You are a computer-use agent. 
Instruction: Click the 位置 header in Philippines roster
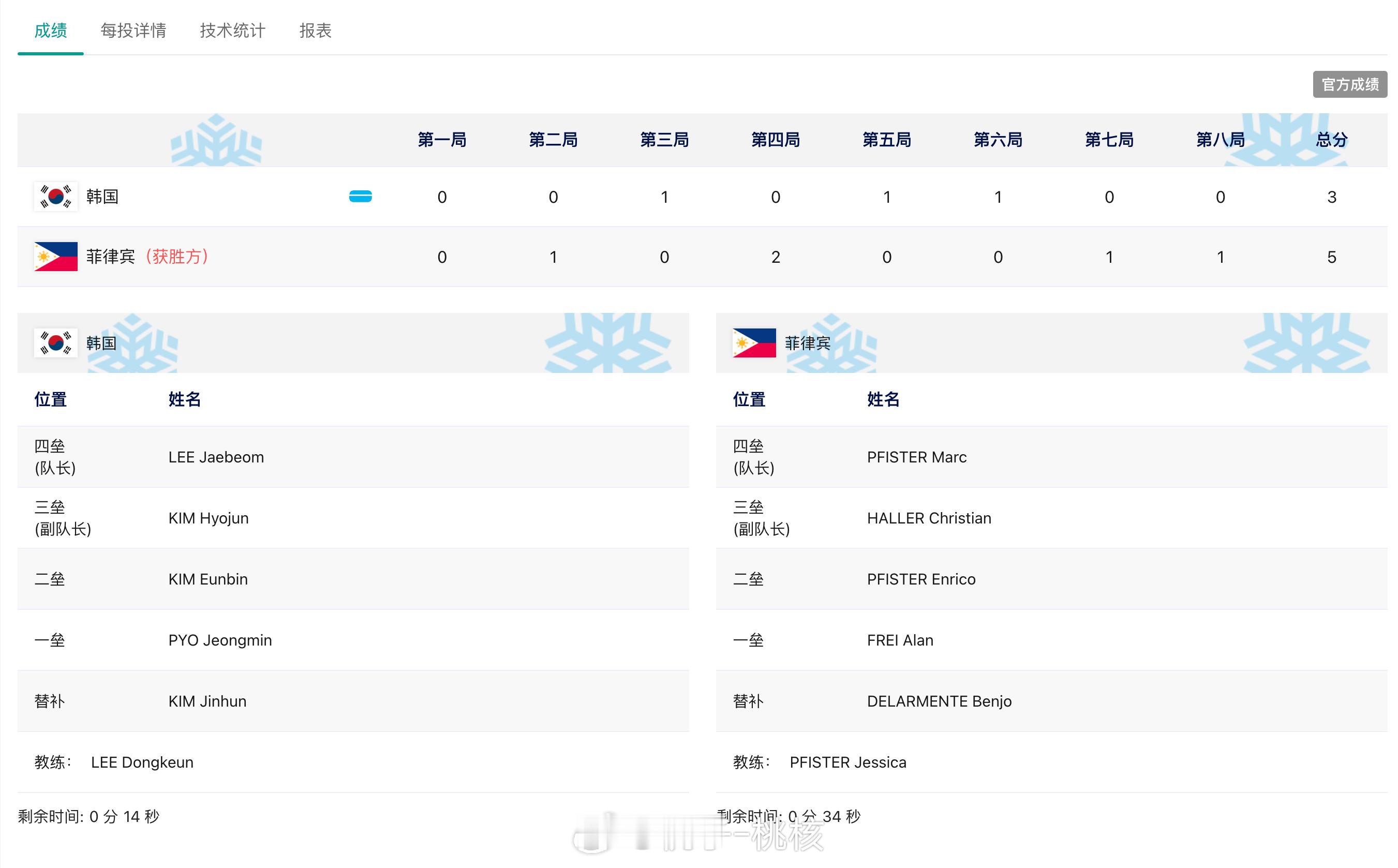pos(749,399)
